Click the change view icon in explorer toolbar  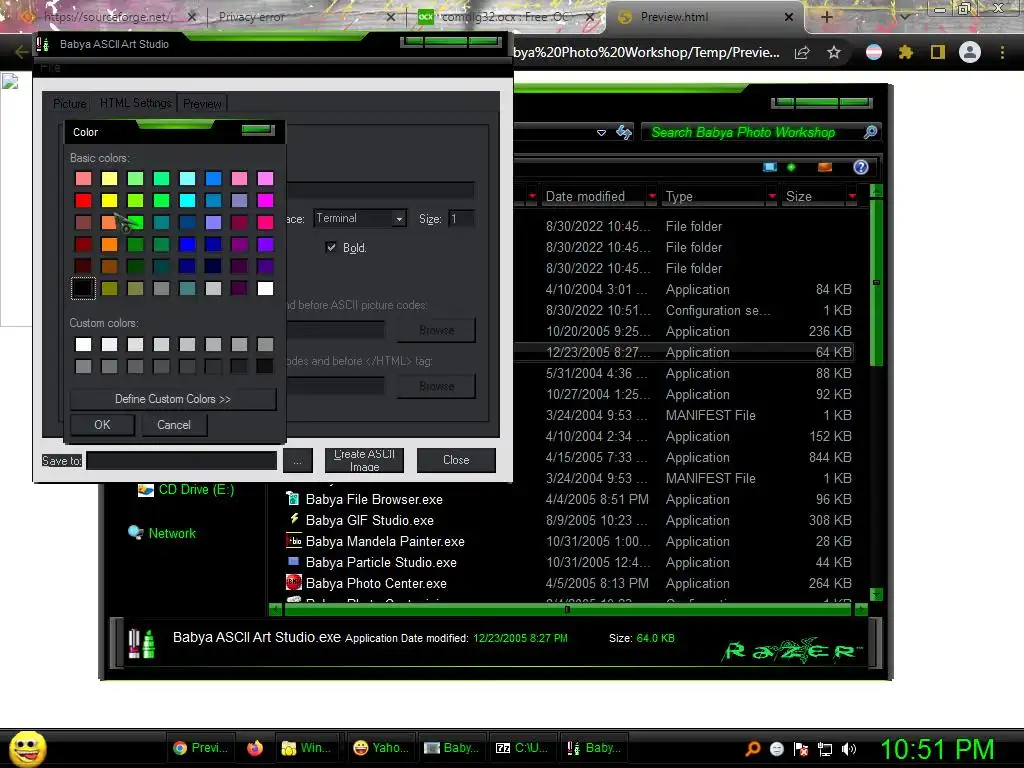pos(770,167)
